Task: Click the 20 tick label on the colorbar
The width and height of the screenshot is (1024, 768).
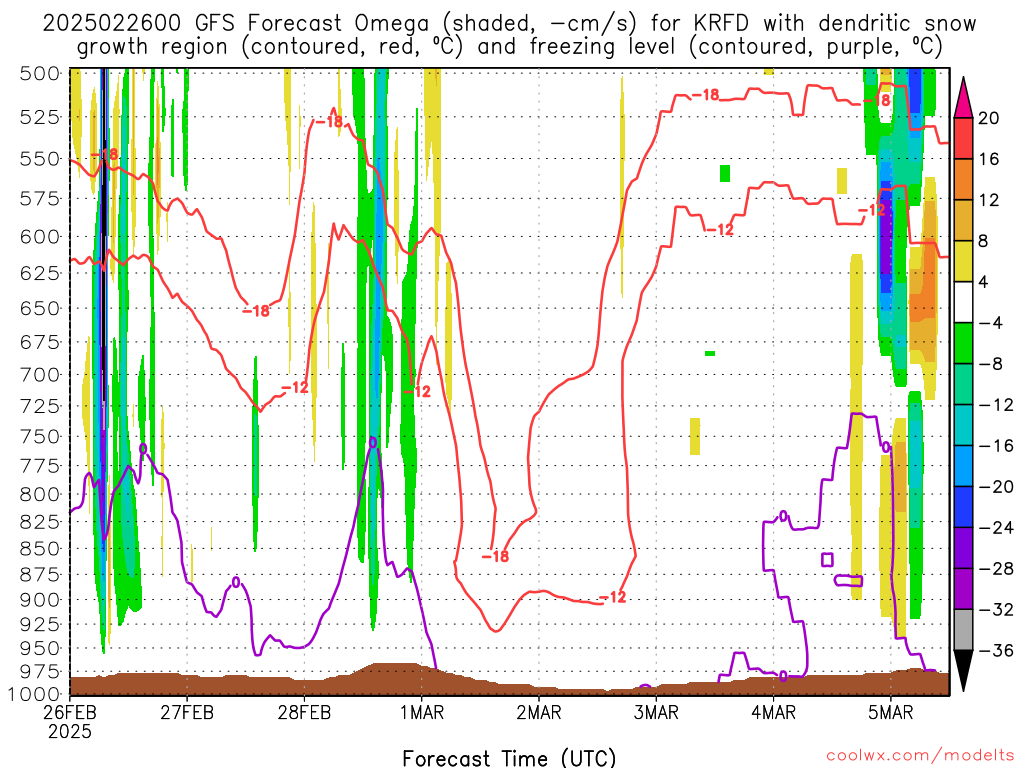Action: (989, 118)
